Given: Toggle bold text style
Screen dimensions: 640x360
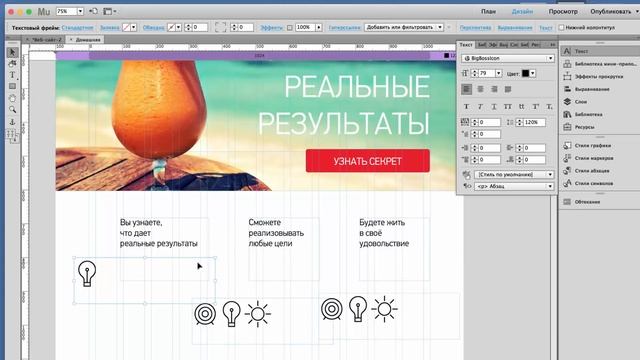Looking at the screenshot, I should click(466, 107).
